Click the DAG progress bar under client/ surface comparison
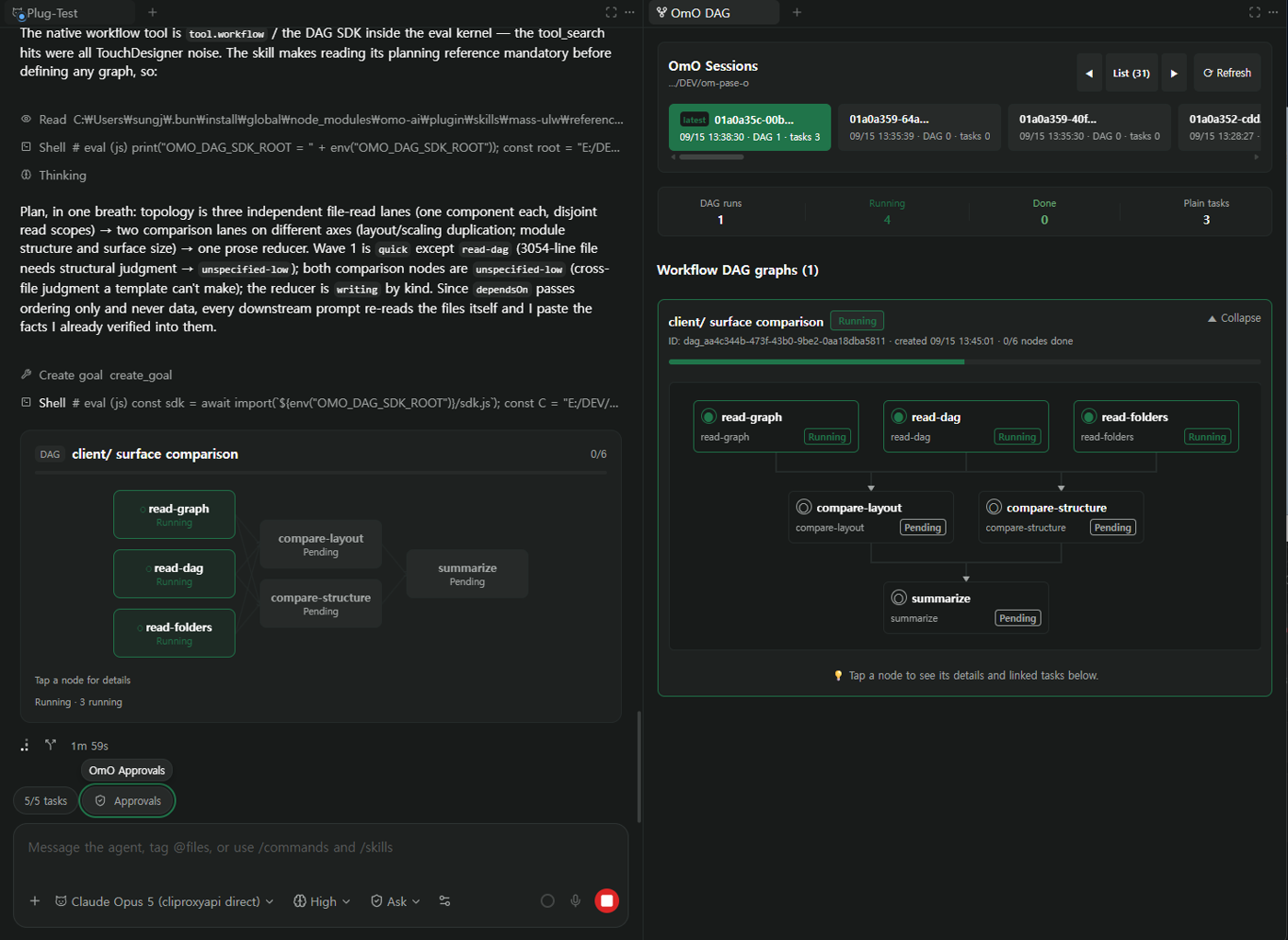 (x=964, y=362)
